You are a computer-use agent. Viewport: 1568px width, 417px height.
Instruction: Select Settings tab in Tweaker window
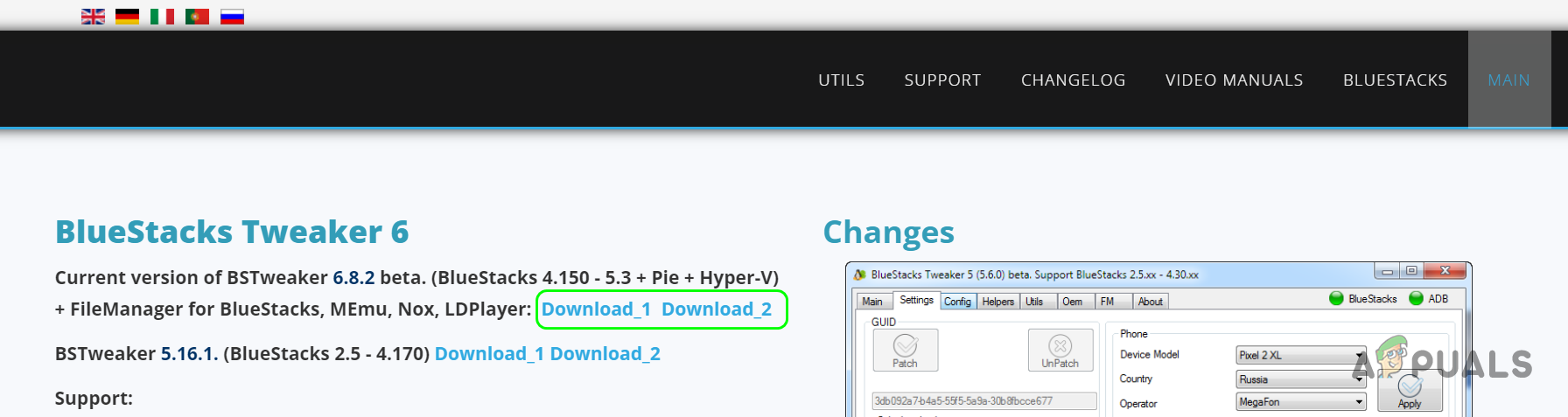[916, 300]
